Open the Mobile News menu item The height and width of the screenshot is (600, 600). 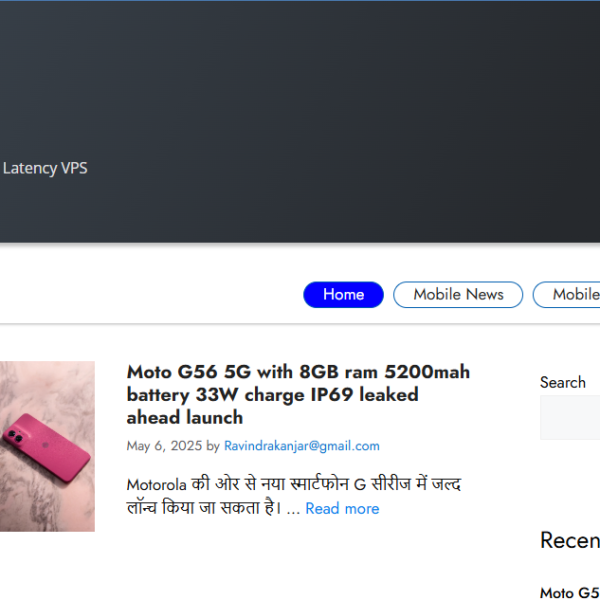tap(458, 295)
